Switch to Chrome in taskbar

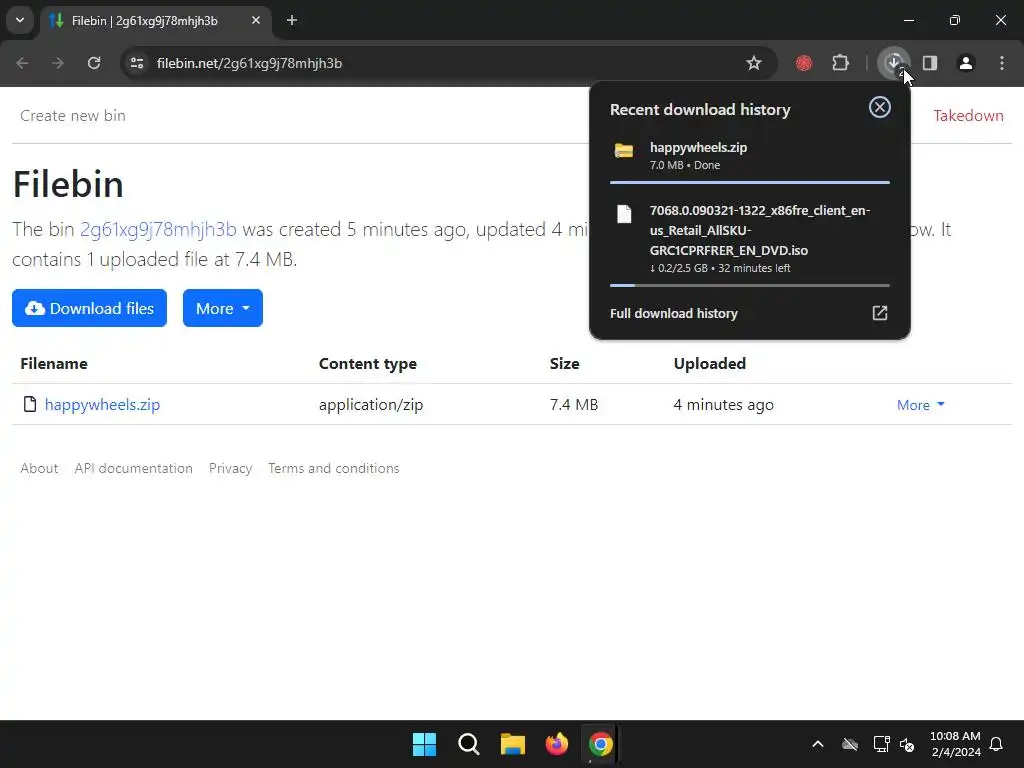(x=600, y=744)
